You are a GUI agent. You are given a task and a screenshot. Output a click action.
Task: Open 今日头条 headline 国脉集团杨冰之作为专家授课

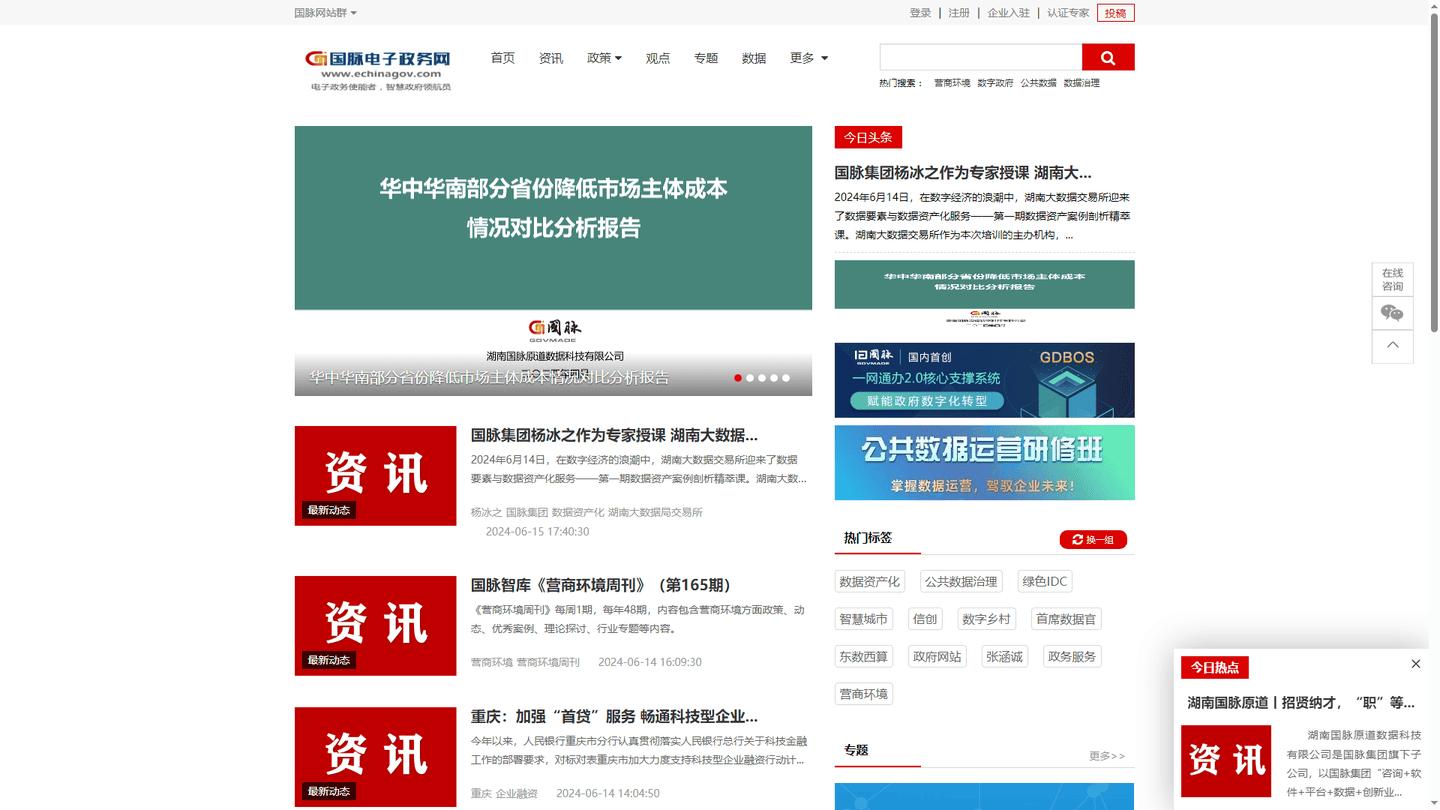(963, 173)
